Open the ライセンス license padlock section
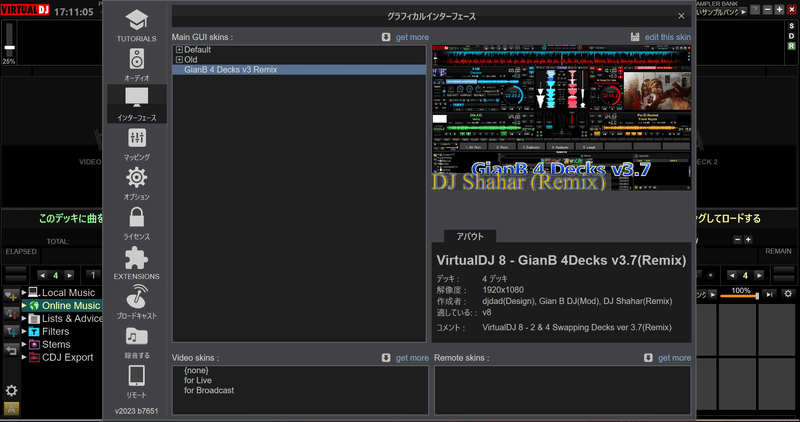This screenshot has height=422, width=800. (136, 224)
